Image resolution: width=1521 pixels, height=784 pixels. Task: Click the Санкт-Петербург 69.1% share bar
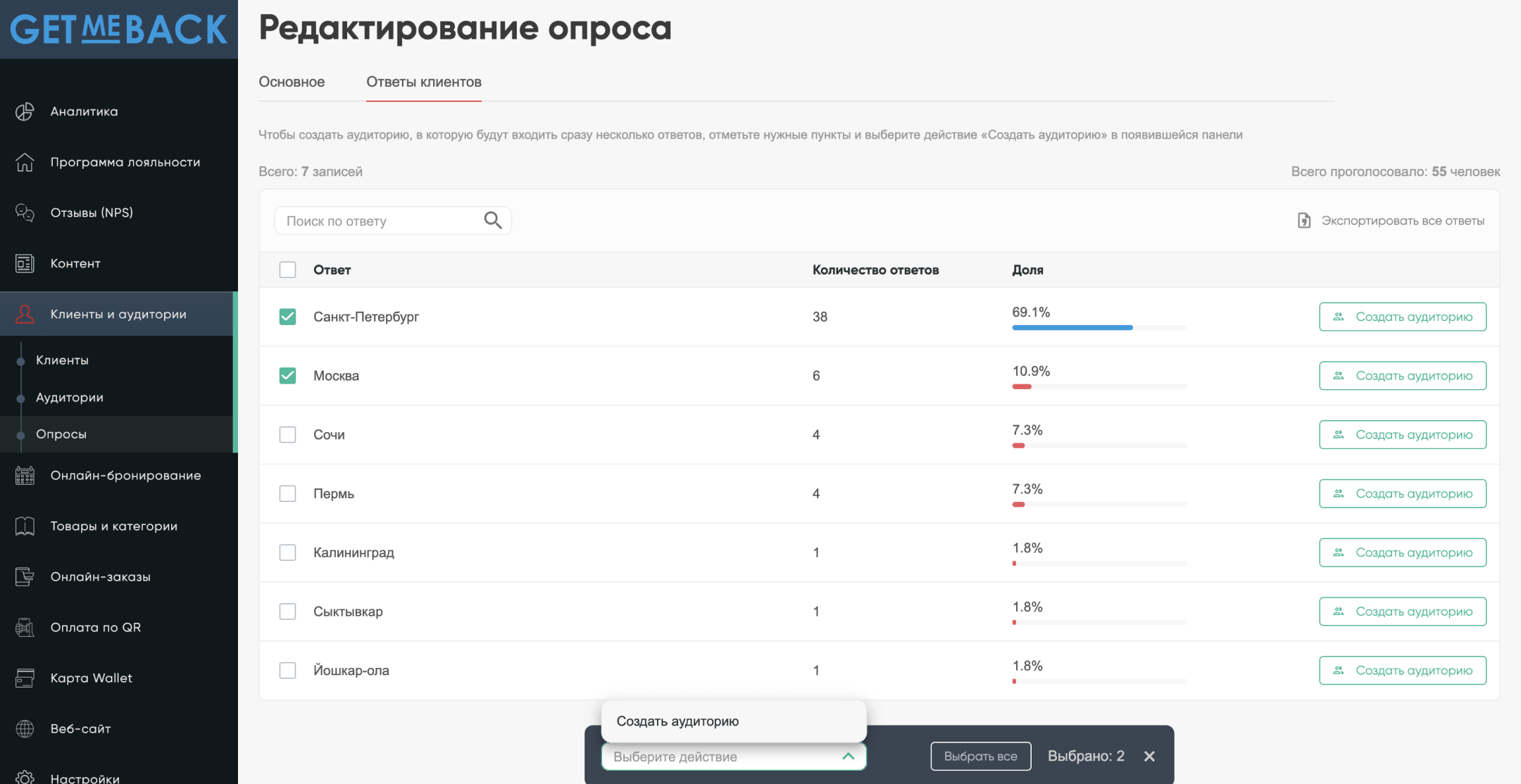tap(1072, 327)
